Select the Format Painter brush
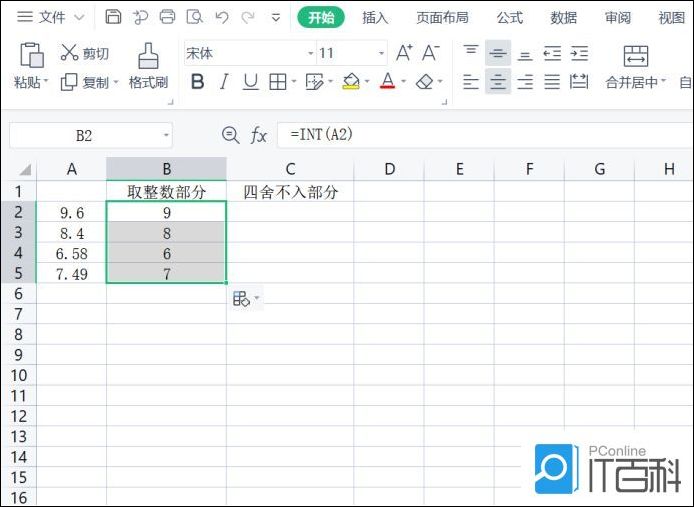Viewport: 694px width, 507px height. point(148,56)
